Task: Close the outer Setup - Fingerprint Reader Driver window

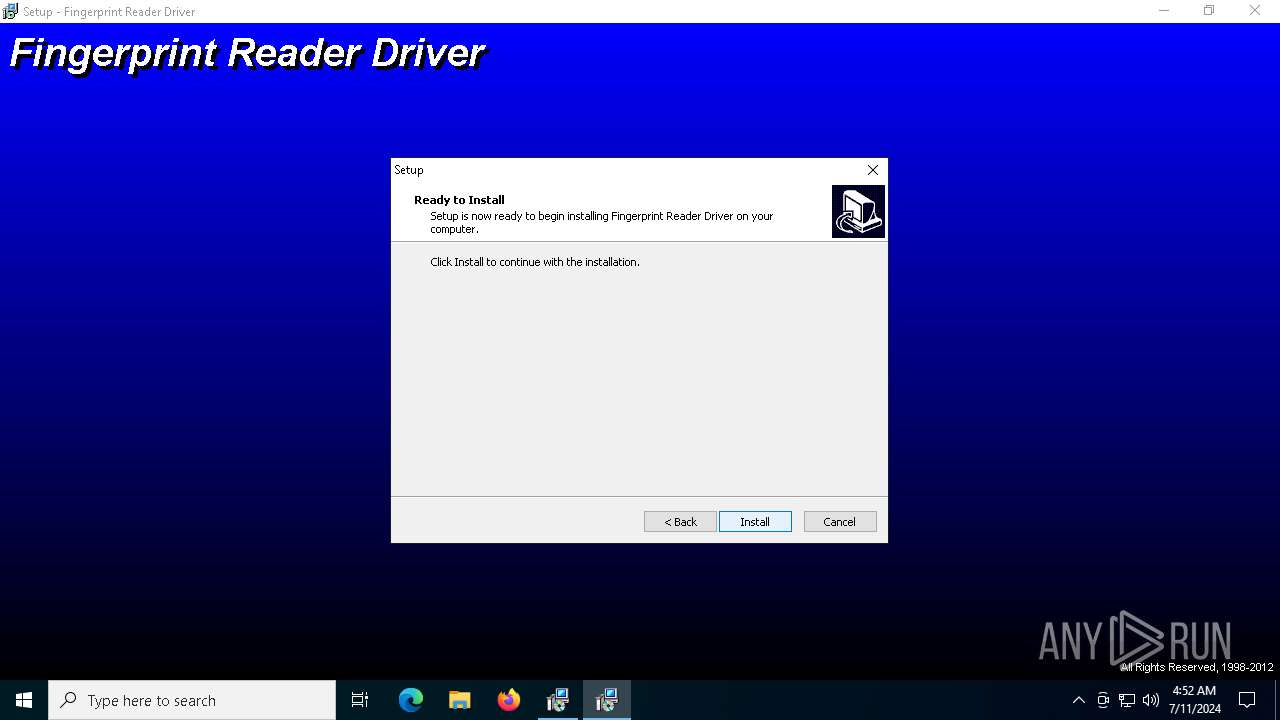Action: tap(1255, 11)
